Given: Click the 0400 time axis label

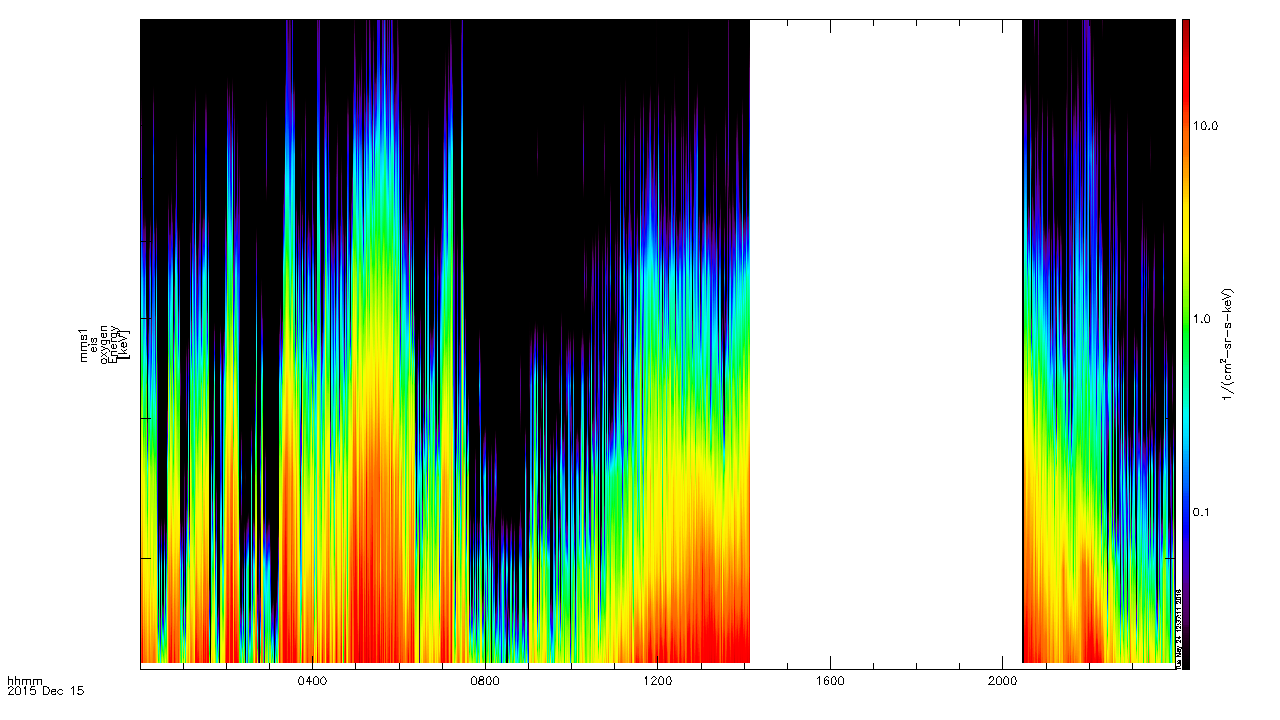Looking at the screenshot, I should [313, 681].
